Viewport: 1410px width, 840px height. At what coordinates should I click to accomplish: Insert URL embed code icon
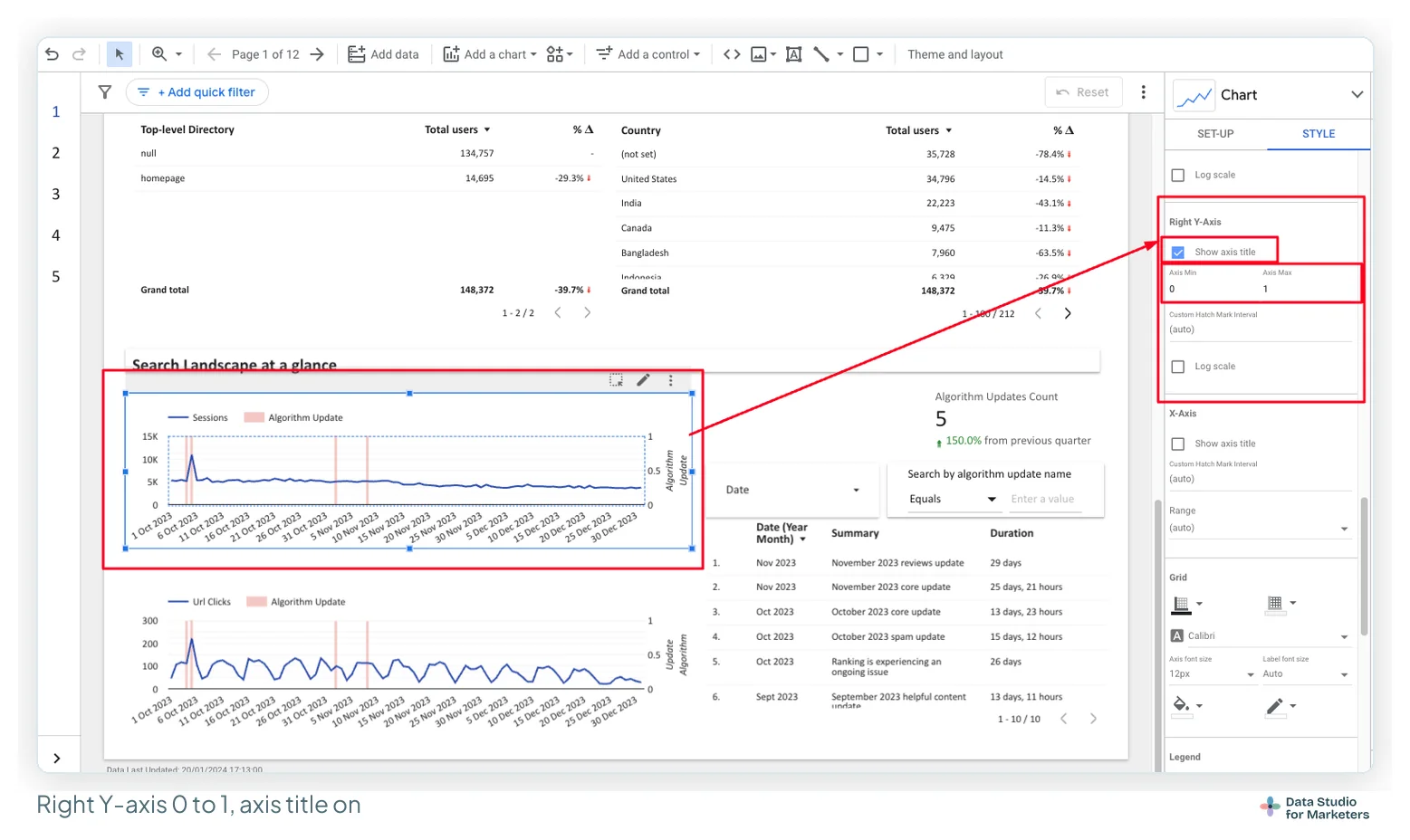pyautogui.click(x=732, y=54)
